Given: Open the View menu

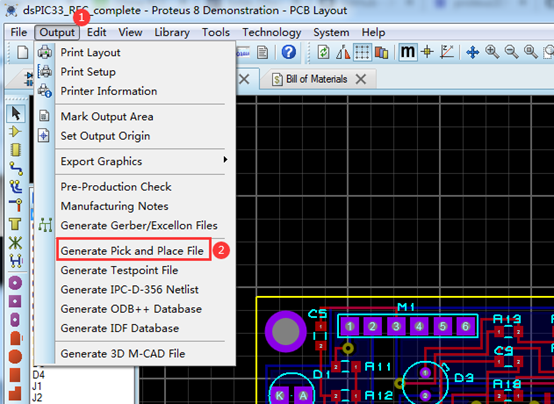Looking at the screenshot, I should pyautogui.click(x=130, y=33).
